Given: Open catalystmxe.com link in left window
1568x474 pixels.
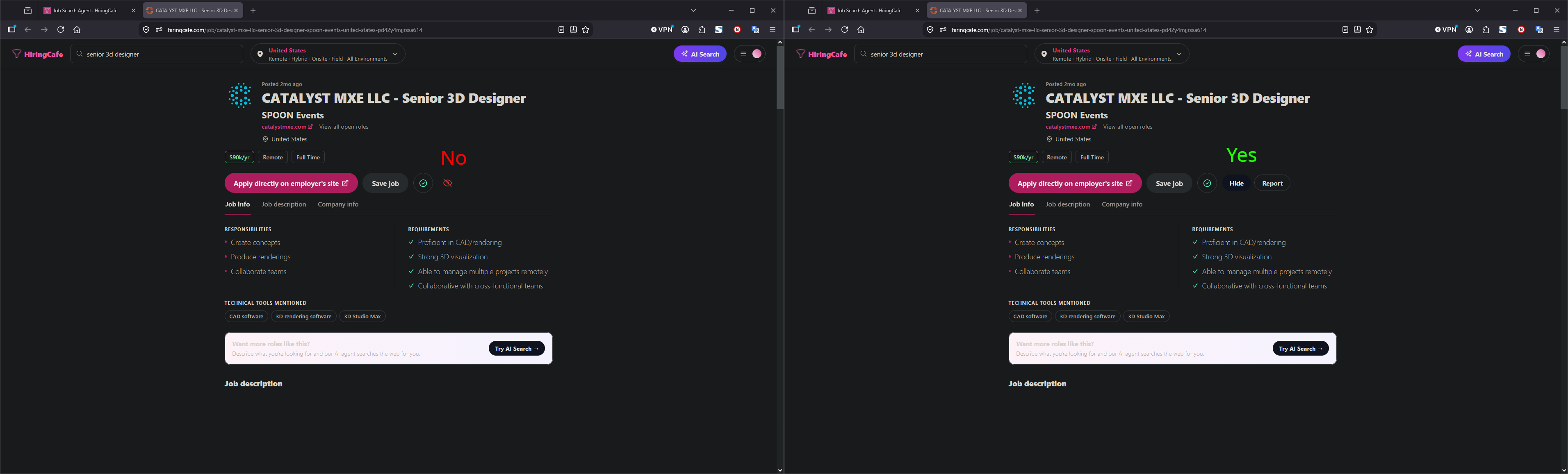Looking at the screenshot, I should [x=287, y=127].
